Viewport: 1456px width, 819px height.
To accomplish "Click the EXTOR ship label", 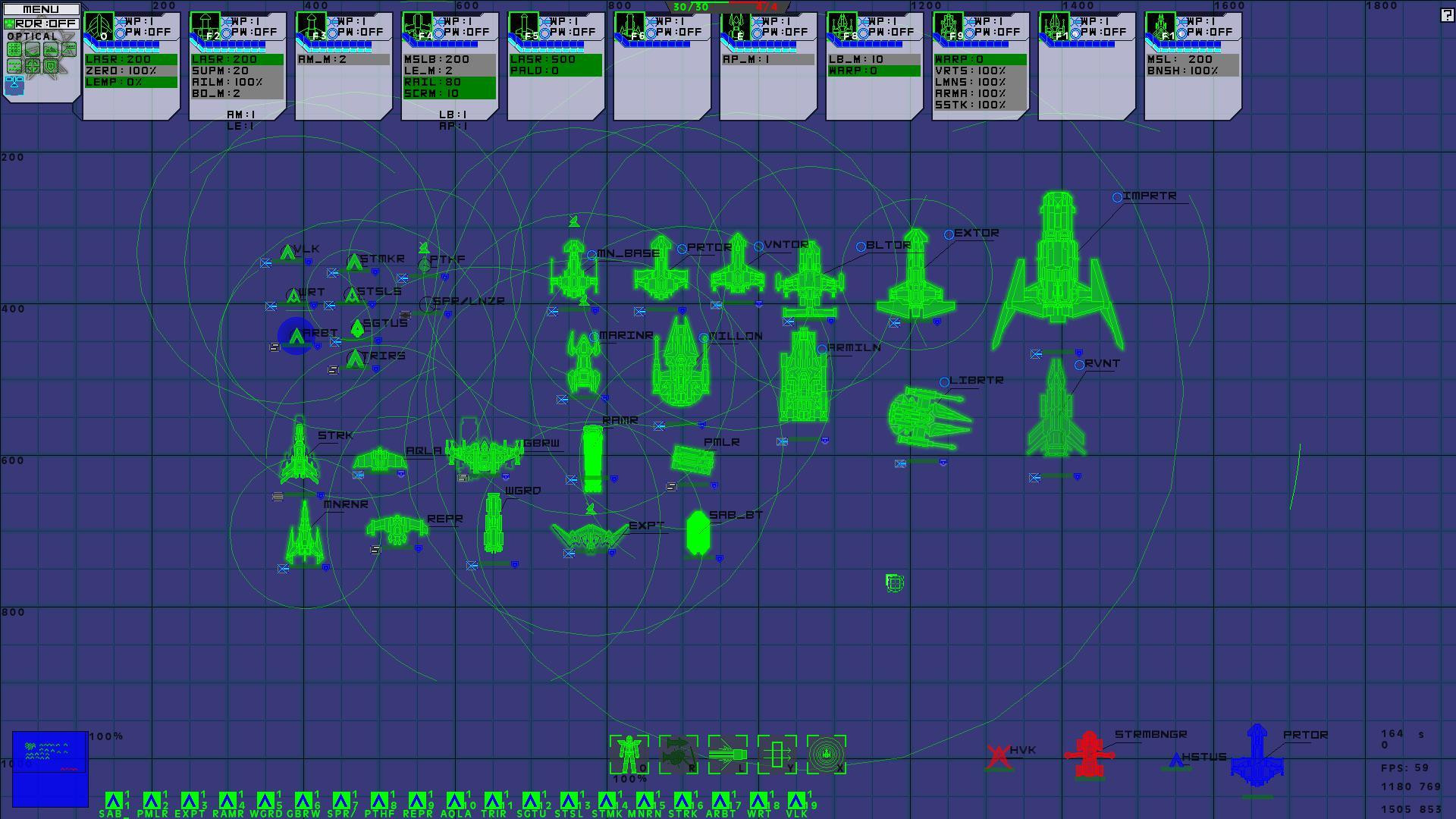I will 977,234.
